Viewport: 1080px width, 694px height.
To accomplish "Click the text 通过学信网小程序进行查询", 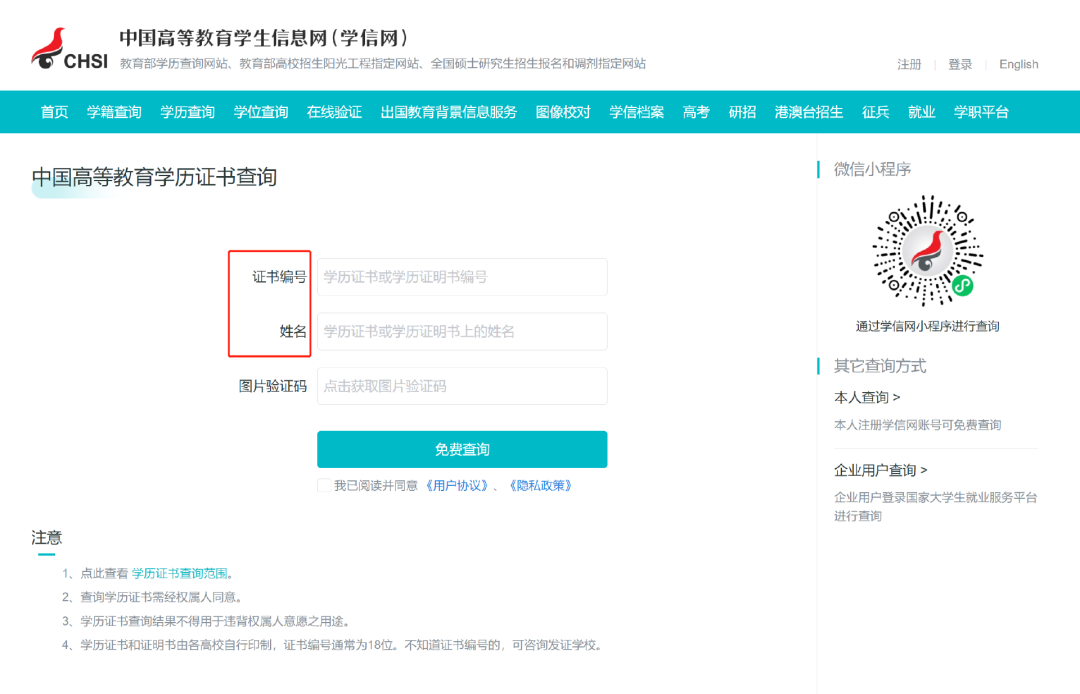I will (x=927, y=326).
